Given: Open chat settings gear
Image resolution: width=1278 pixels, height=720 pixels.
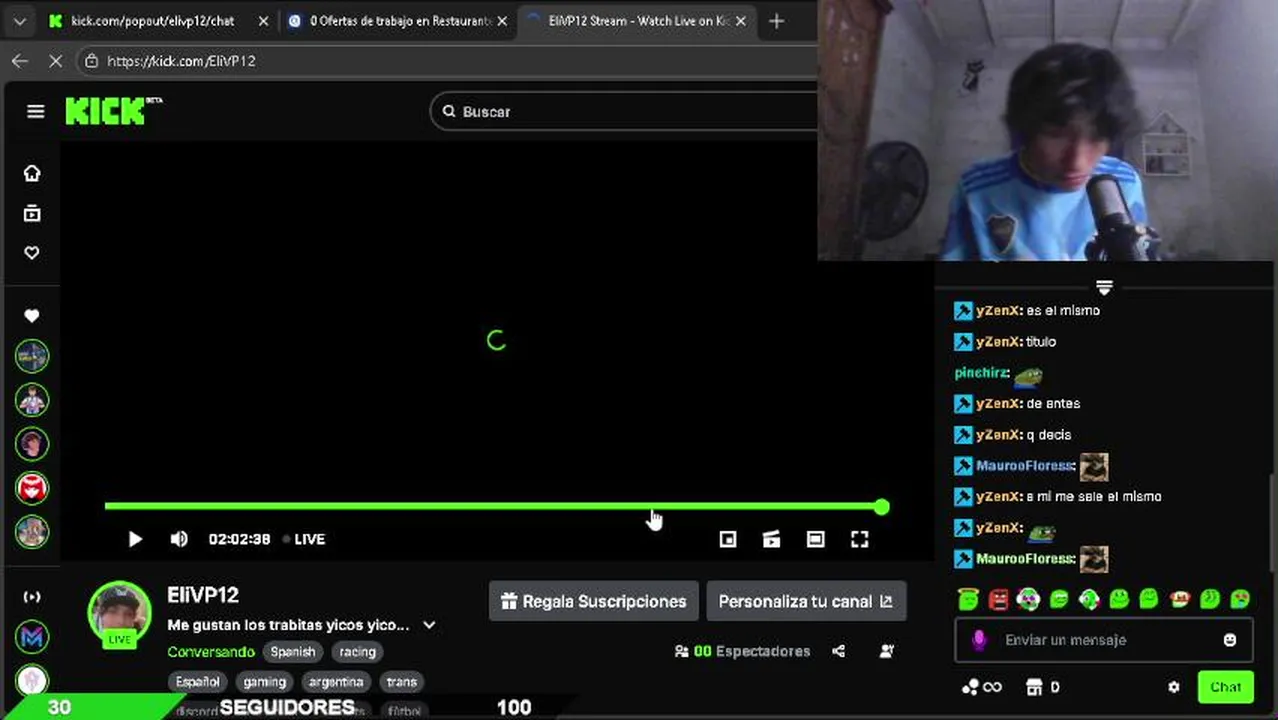Looking at the screenshot, I should (x=1174, y=687).
